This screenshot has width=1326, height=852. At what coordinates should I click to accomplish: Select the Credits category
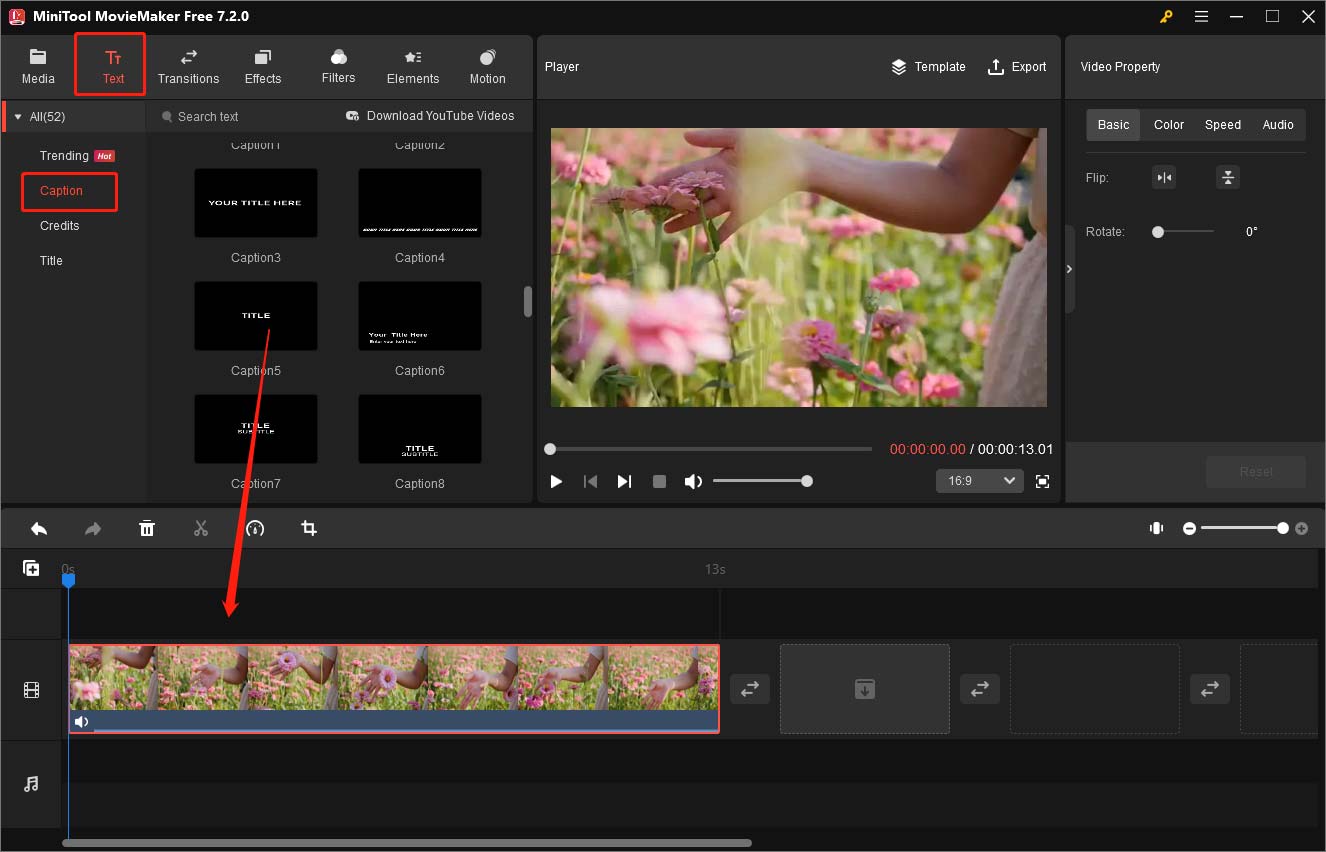59,225
